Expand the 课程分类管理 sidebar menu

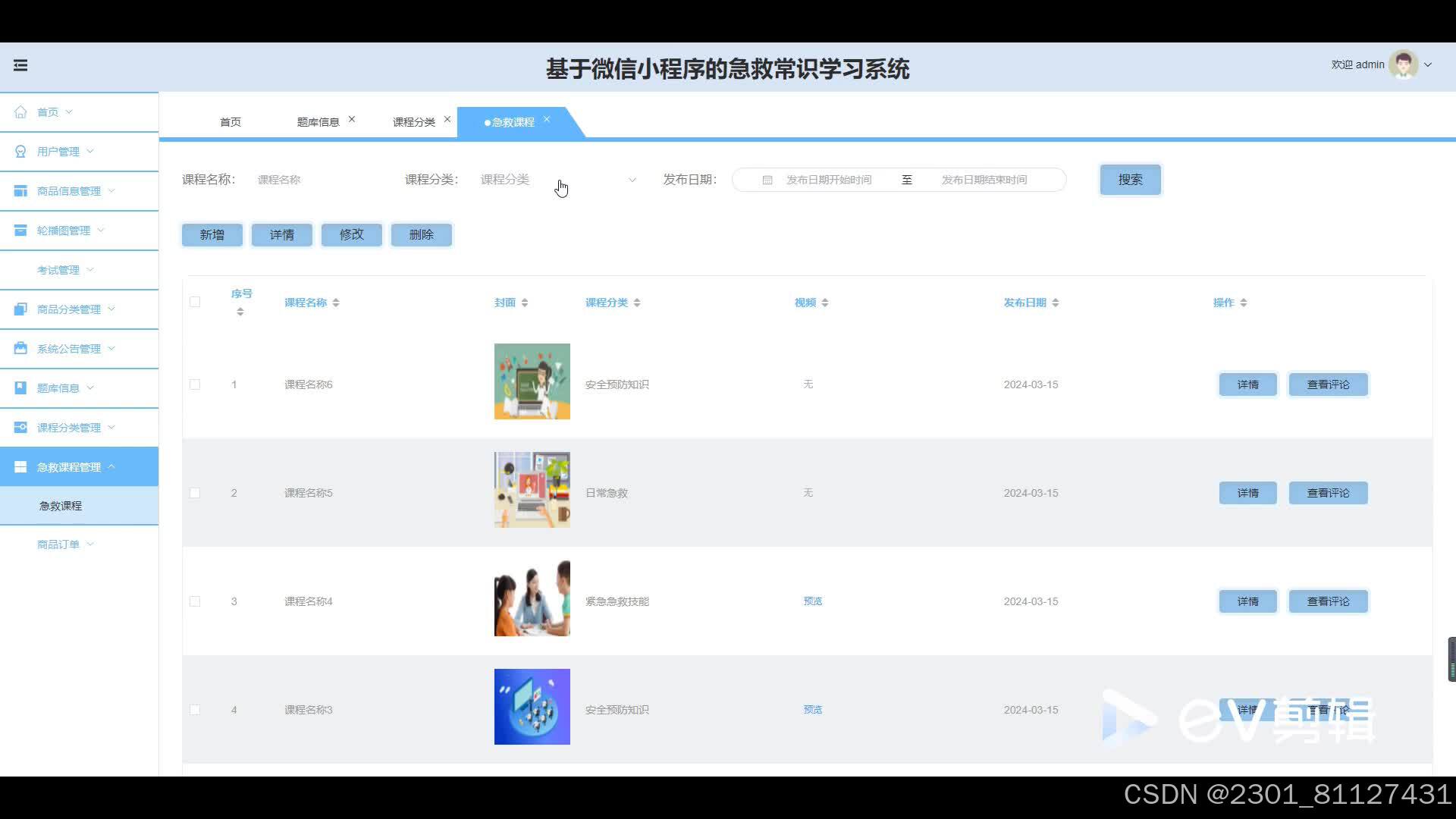(68, 428)
